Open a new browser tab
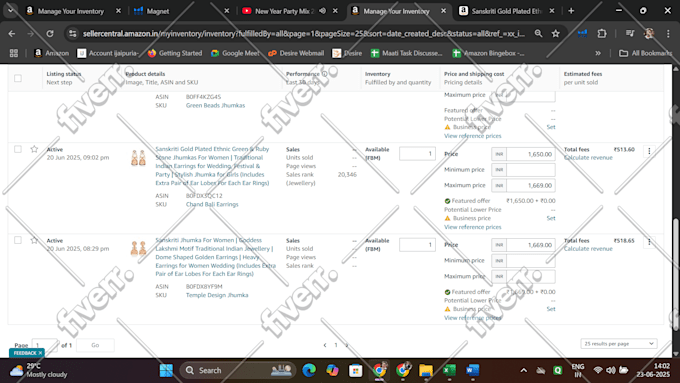This screenshot has height=383, width=680. point(571,11)
